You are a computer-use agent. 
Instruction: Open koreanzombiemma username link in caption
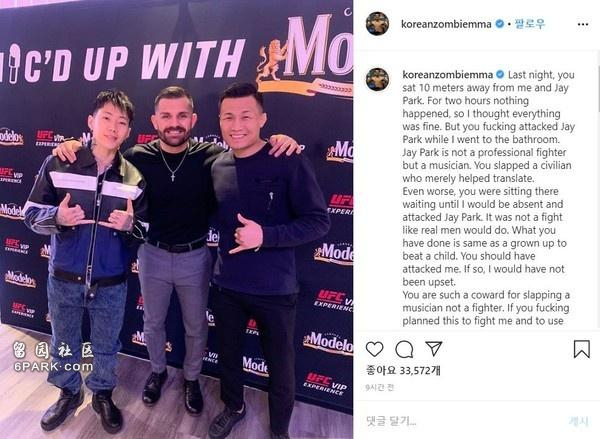click(x=448, y=75)
